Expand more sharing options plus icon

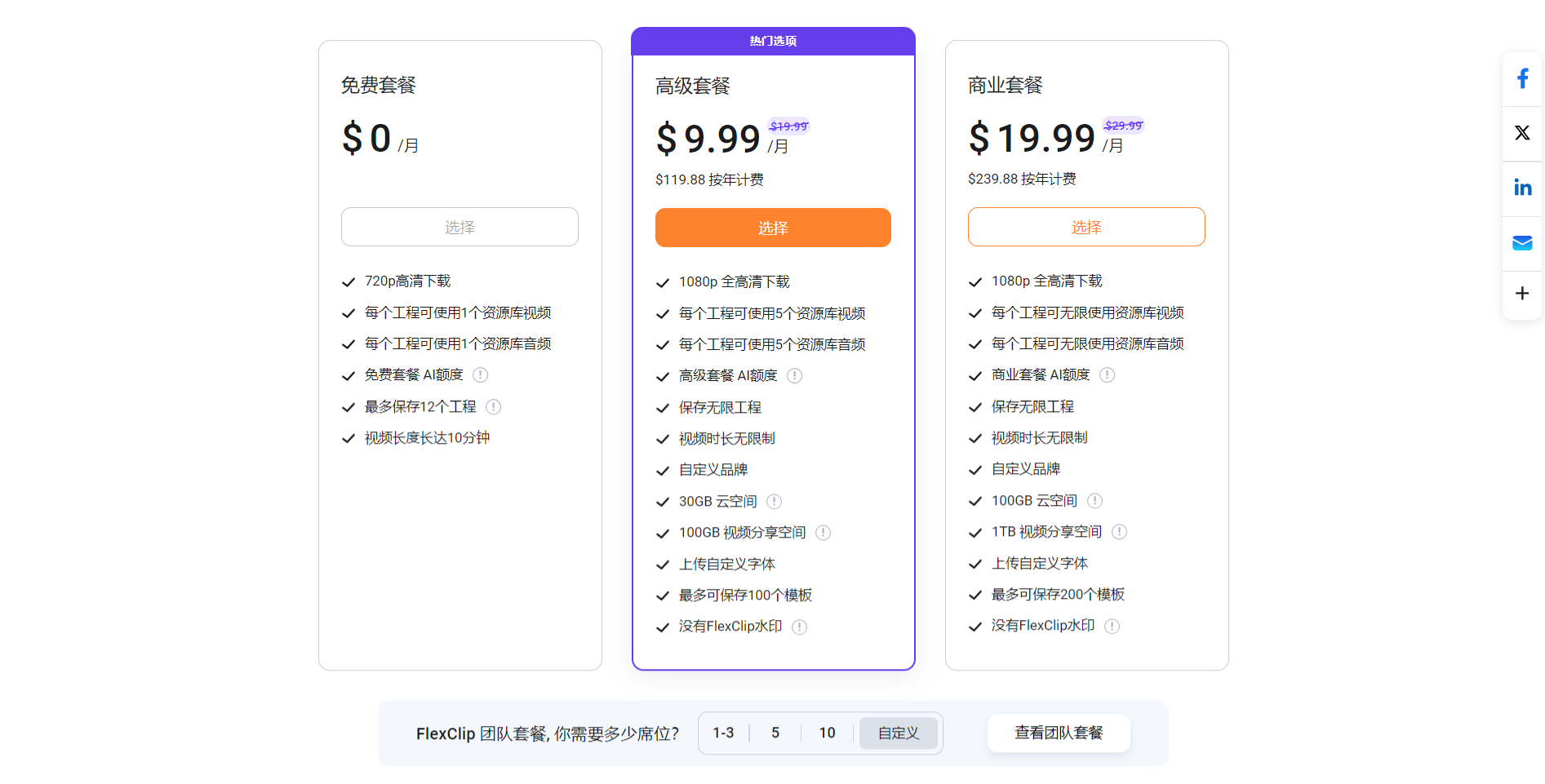click(1522, 294)
